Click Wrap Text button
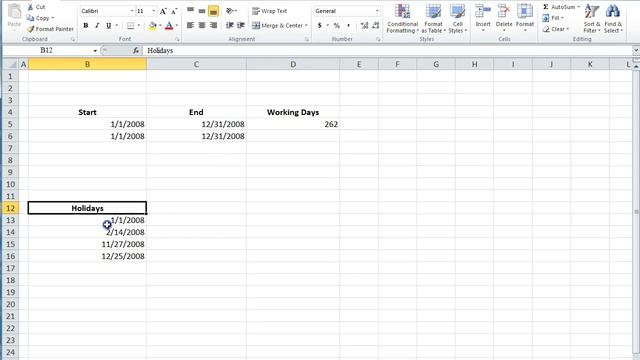The image size is (640, 360). click(269, 11)
